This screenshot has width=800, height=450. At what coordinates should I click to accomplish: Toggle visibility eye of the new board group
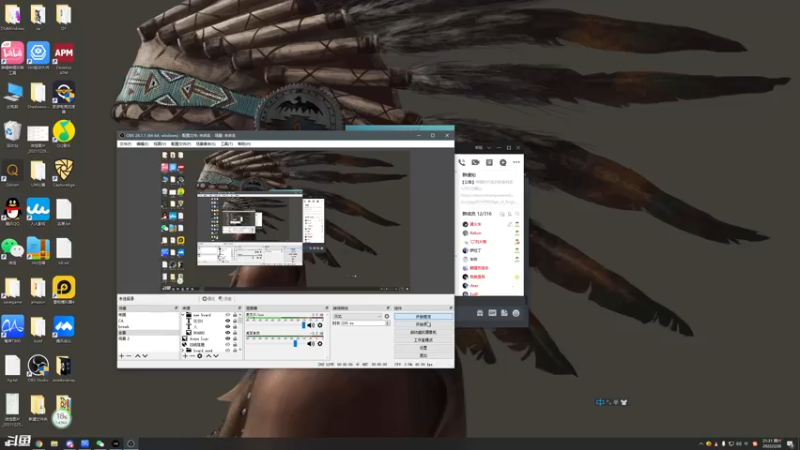click(x=228, y=315)
